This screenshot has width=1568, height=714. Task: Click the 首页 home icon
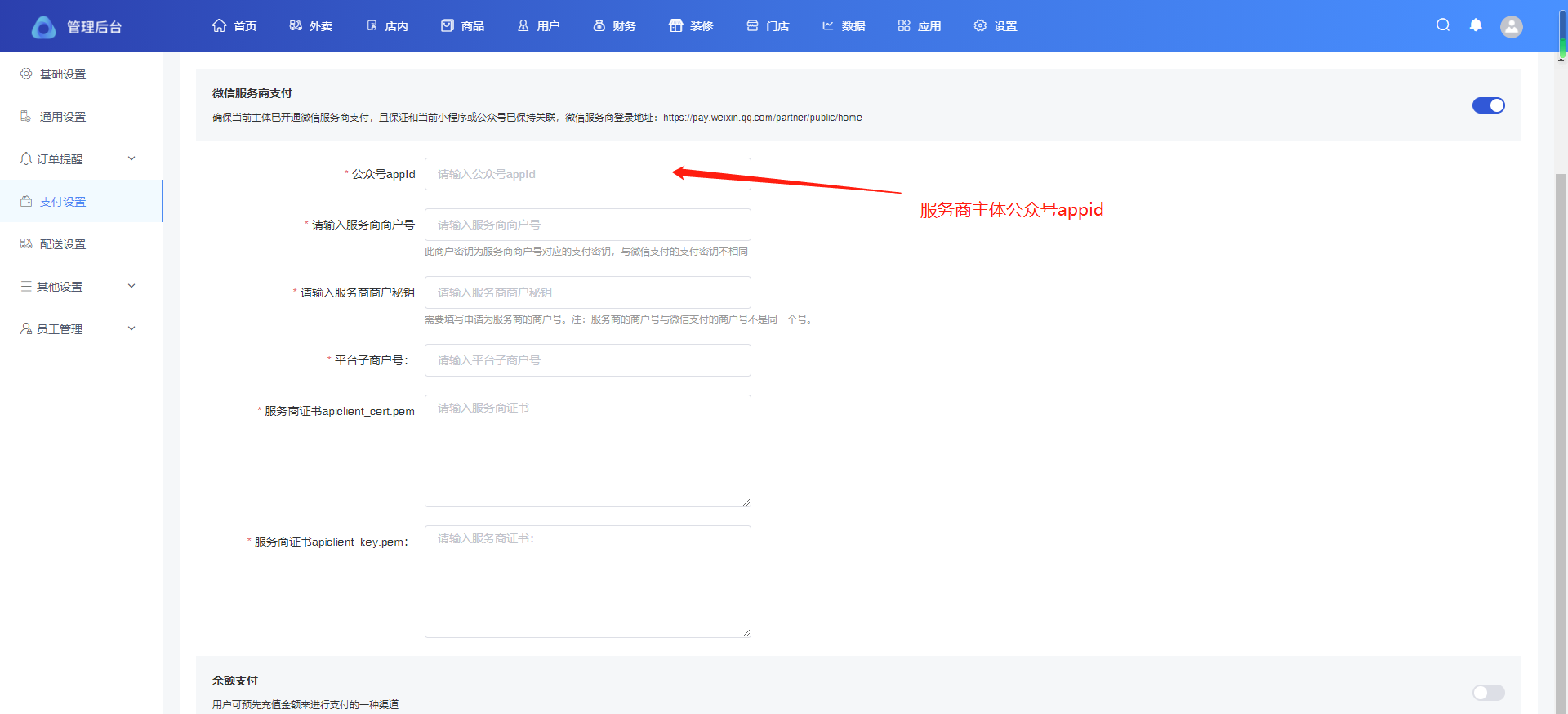[219, 25]
